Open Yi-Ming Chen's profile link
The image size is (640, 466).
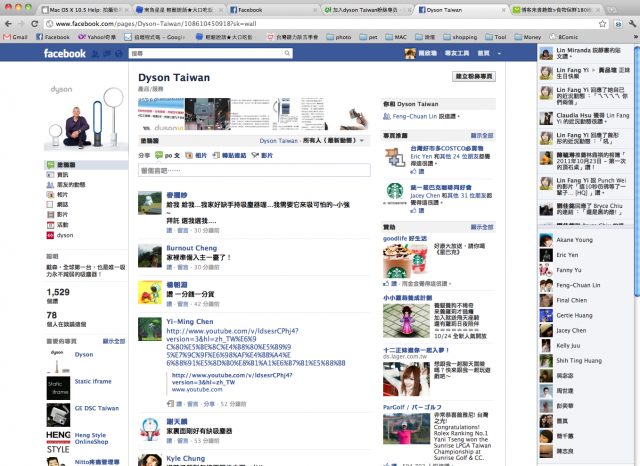[189, 322]
